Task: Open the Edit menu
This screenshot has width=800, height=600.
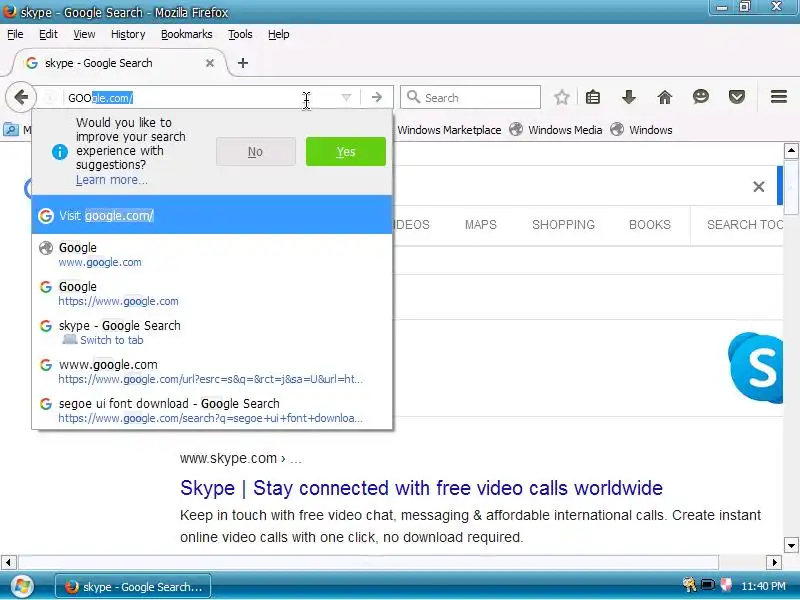Action: (x=48, y=34)
